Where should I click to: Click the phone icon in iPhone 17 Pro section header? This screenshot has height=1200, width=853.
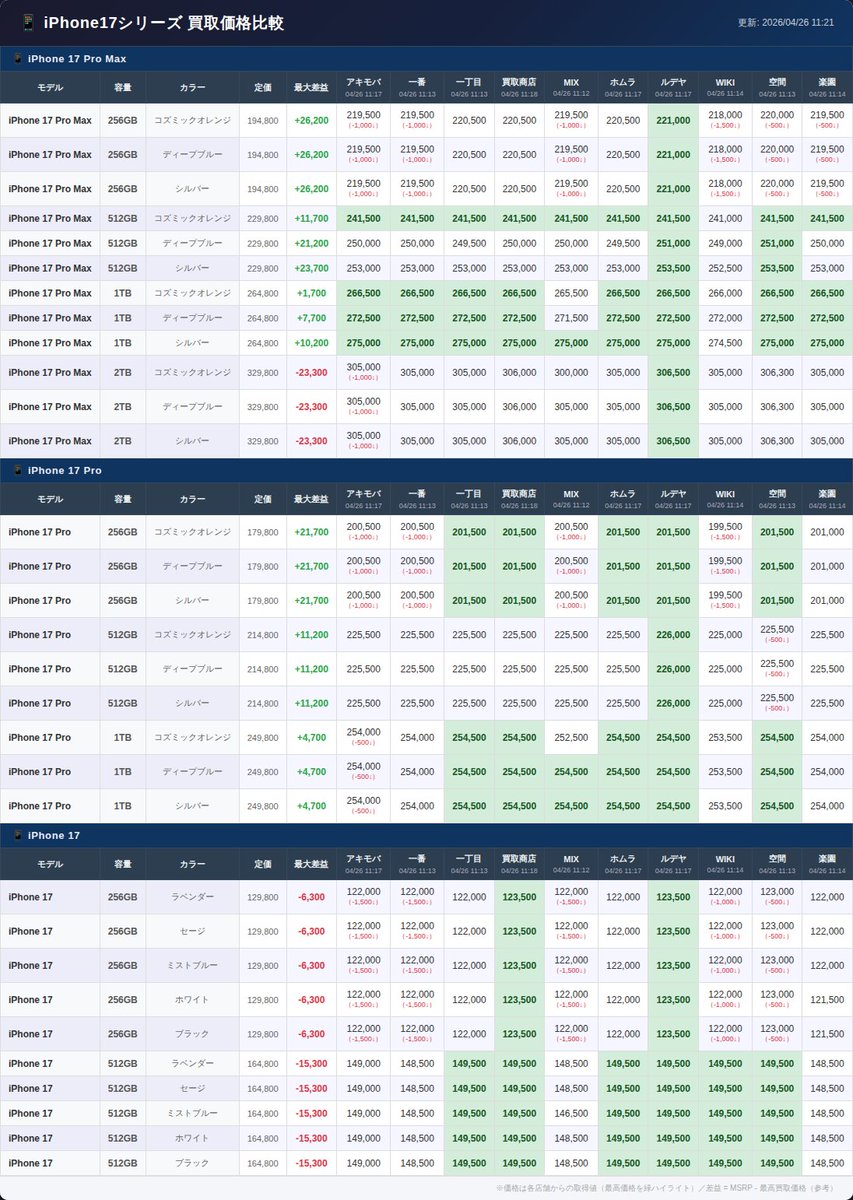pos(17,470)
